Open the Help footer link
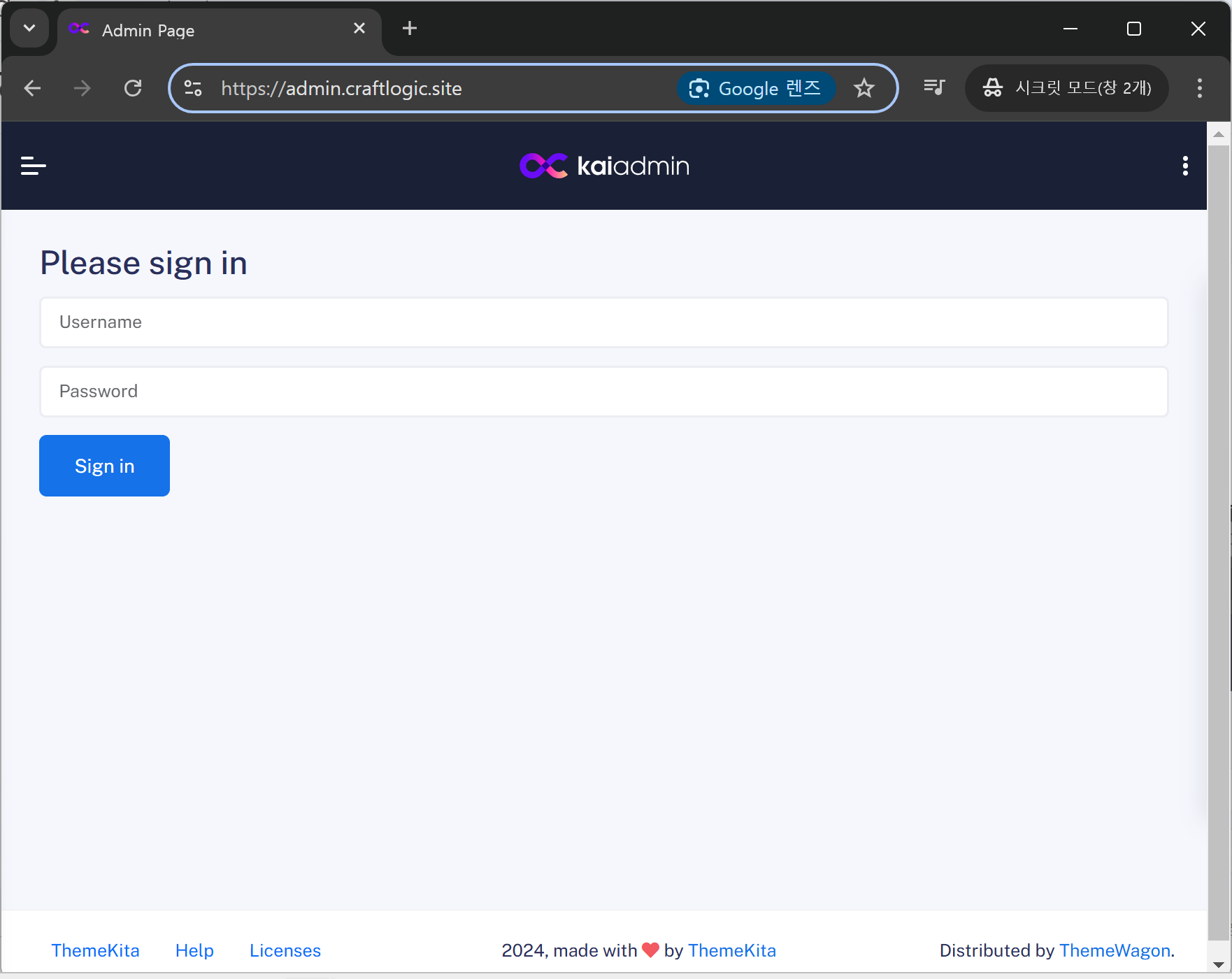Image resolution: width=1232 pixels, height=979 pixels. click(194, 950)
